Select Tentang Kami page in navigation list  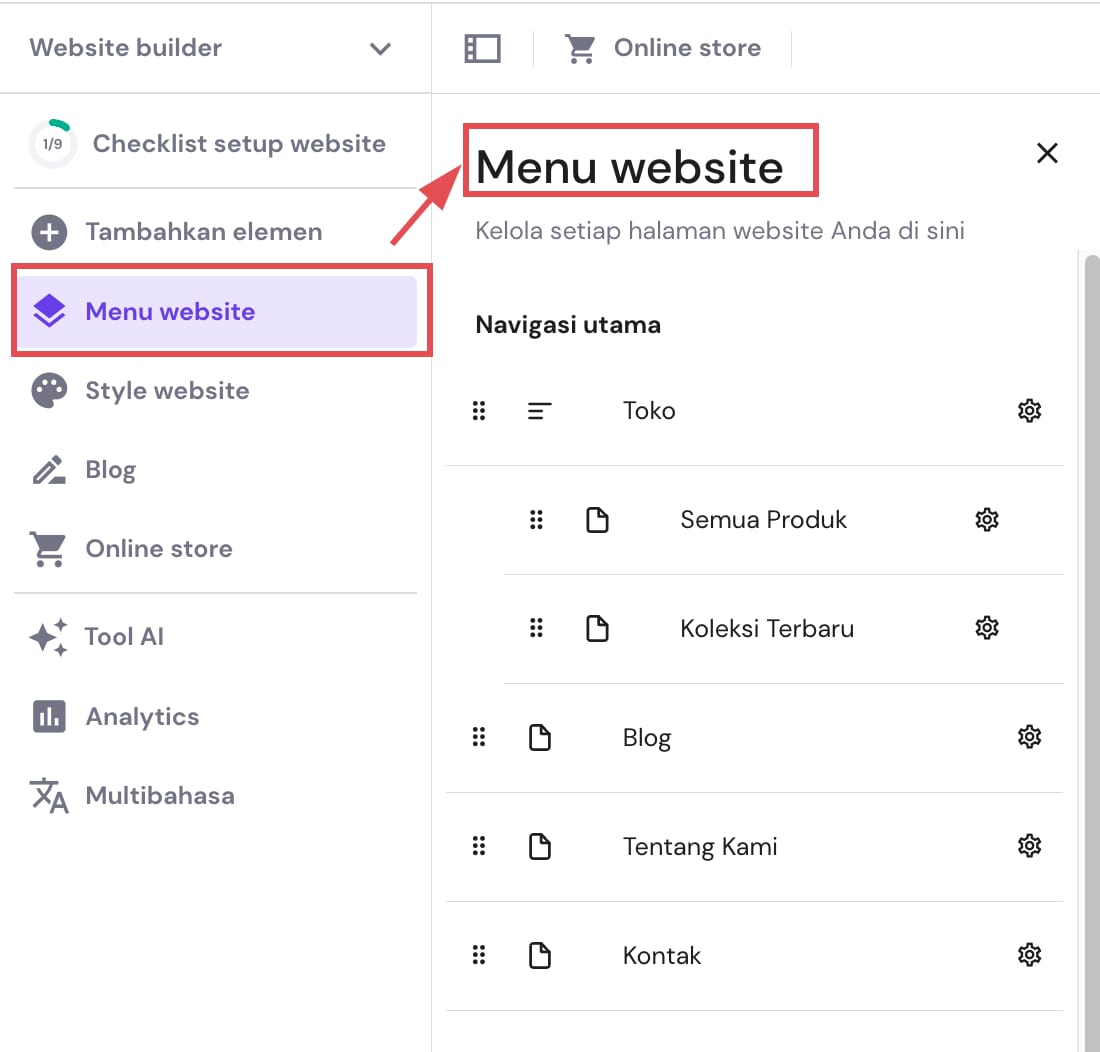699,846
